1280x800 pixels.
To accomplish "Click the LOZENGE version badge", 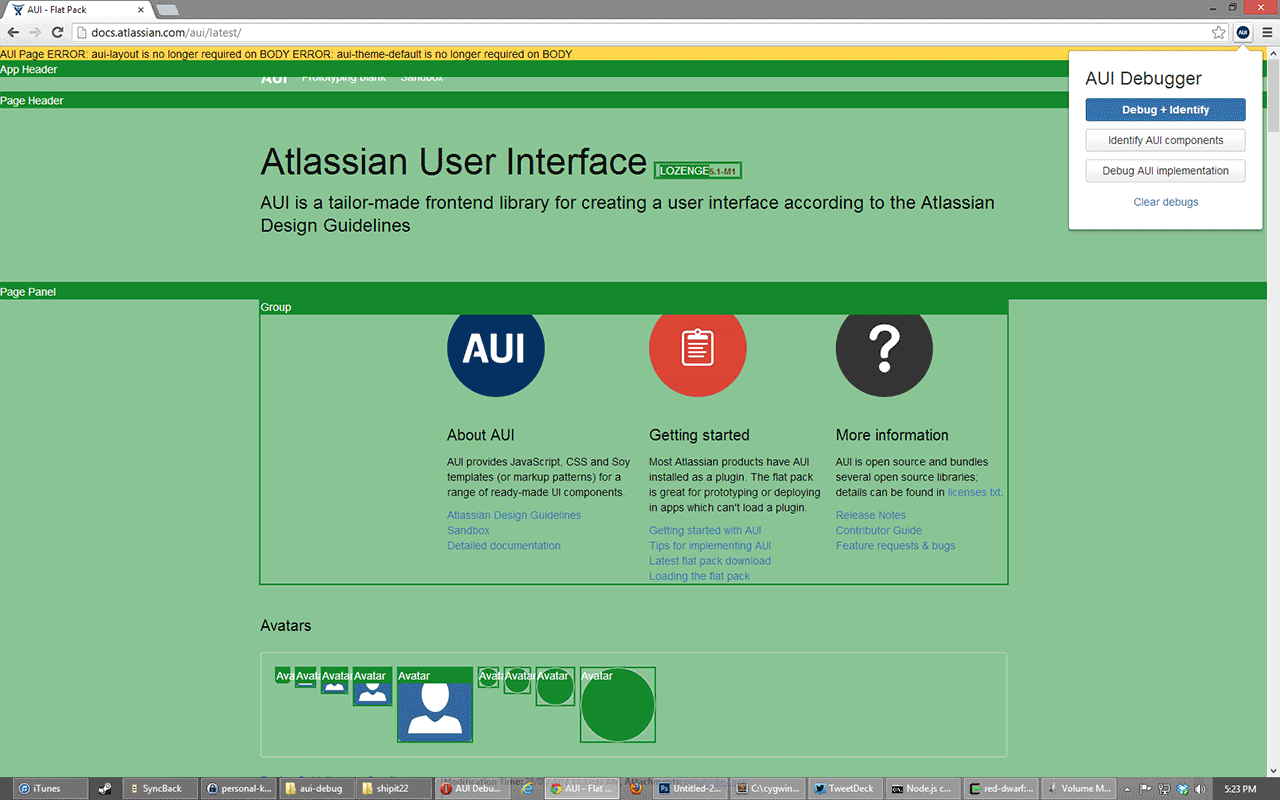I will click(x=698, y=171).
